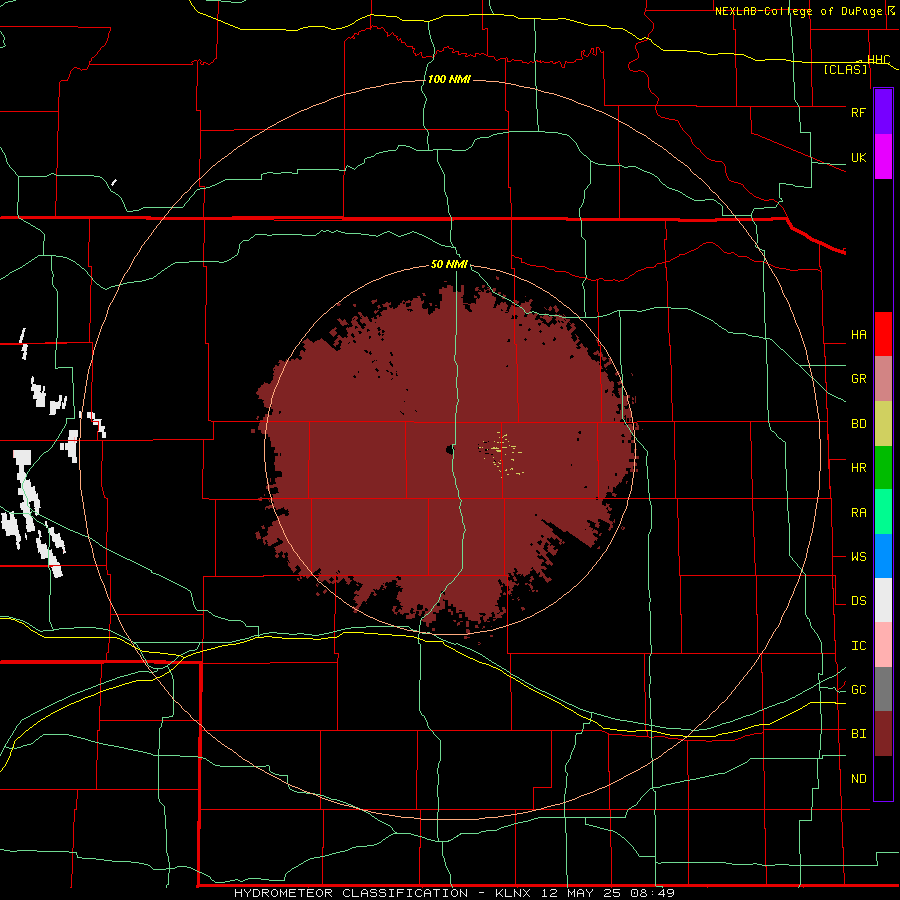Click the DS legend label
The image size is (900, 900).
[x=858, y=601]
